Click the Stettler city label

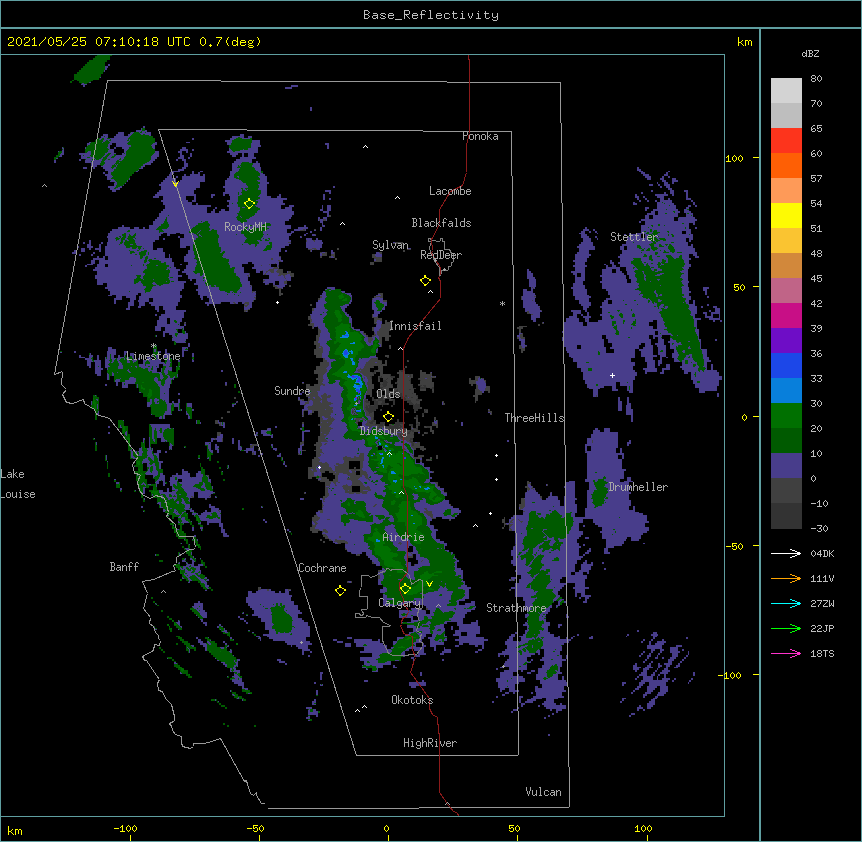coord(634,237)
